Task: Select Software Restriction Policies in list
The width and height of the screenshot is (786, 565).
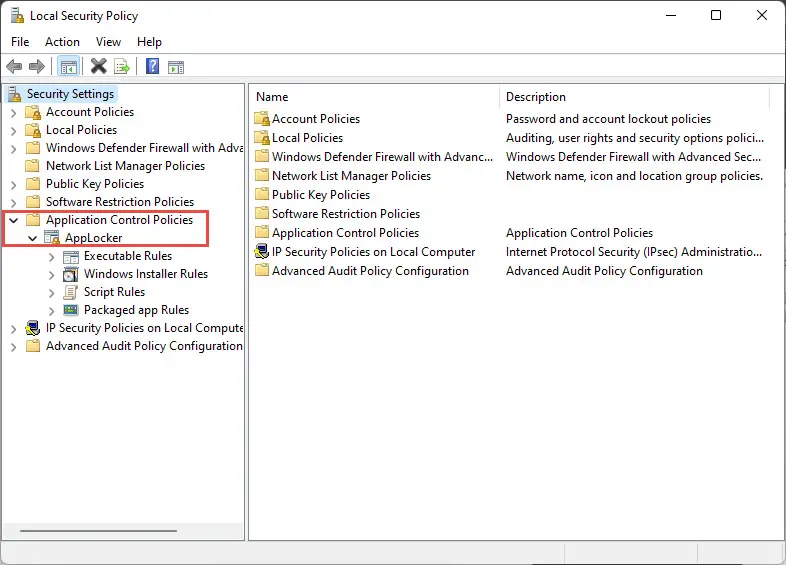Action: pyautogui.click(x=346, y=214)
